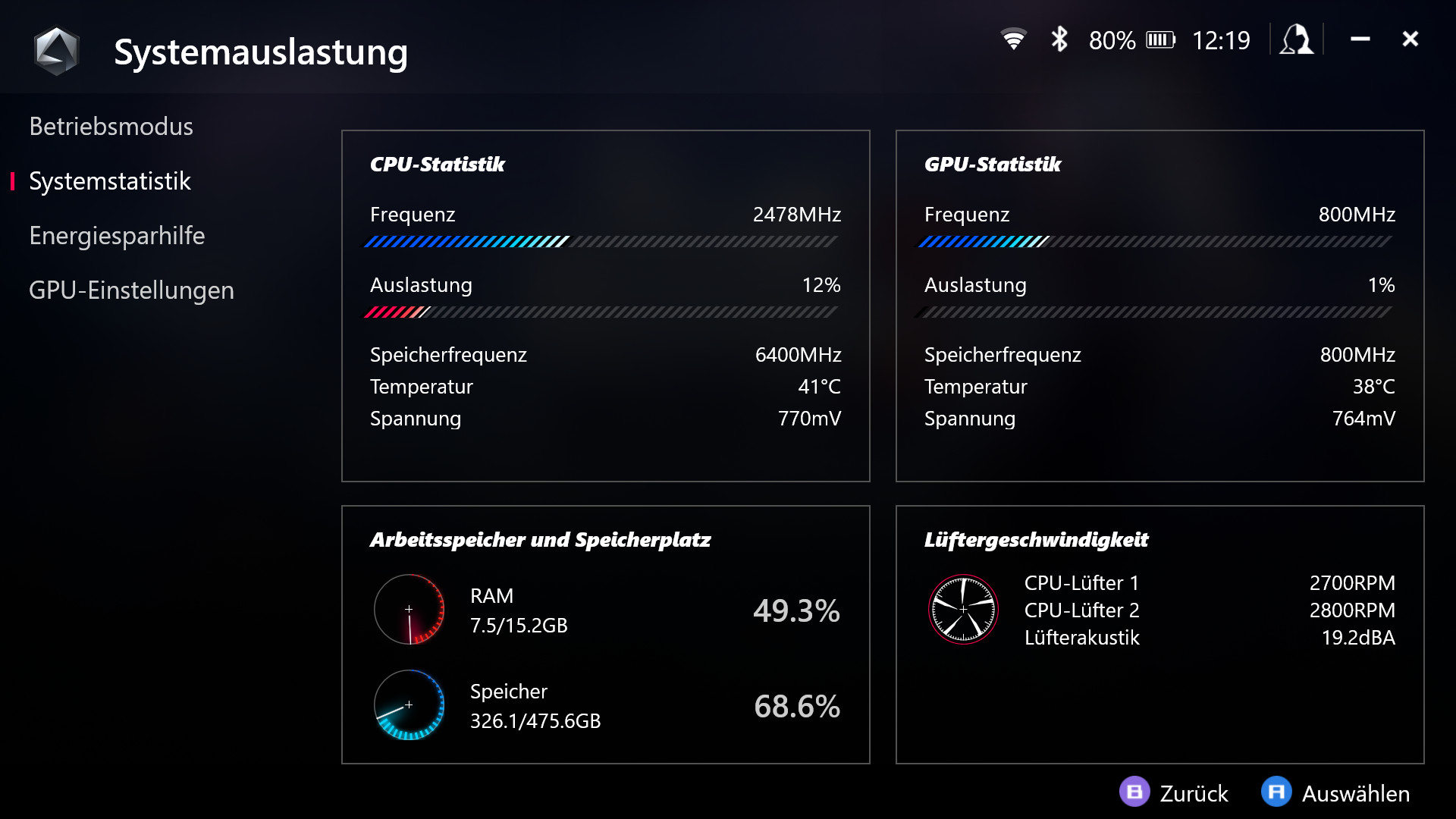Click the Auswählen label
Image resolution: width=1456 pixels, height=819 pixels.
pyautogui.click(x=1355, y=793)
